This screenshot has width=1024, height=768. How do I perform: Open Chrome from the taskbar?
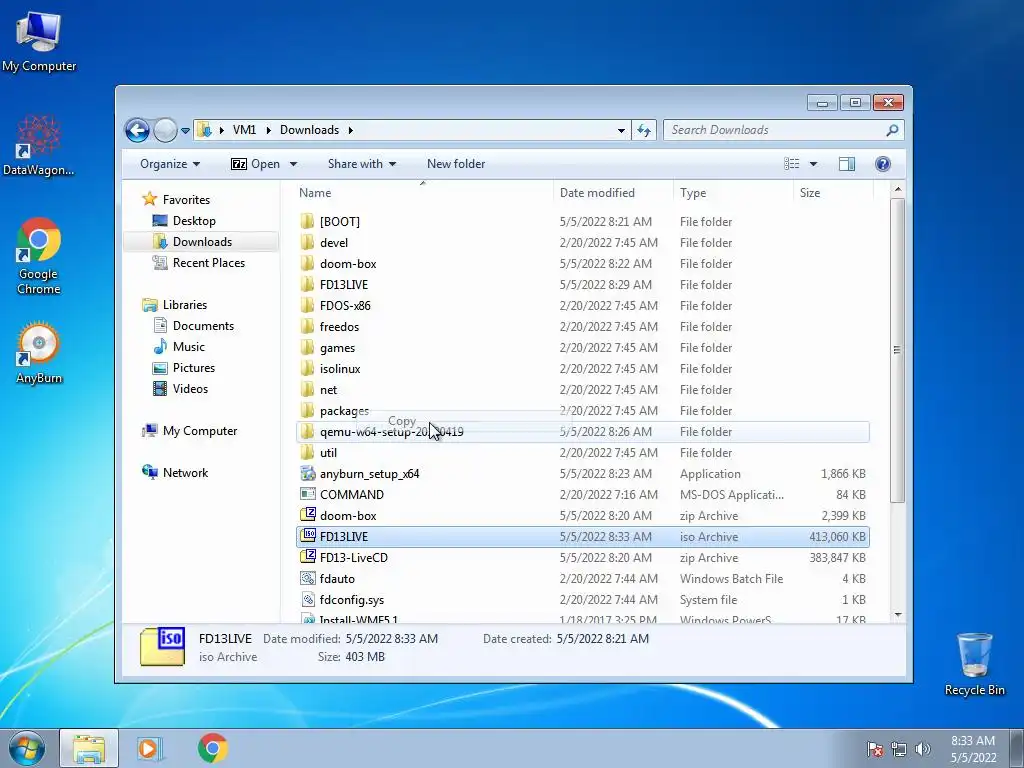(x=213, y=748)
